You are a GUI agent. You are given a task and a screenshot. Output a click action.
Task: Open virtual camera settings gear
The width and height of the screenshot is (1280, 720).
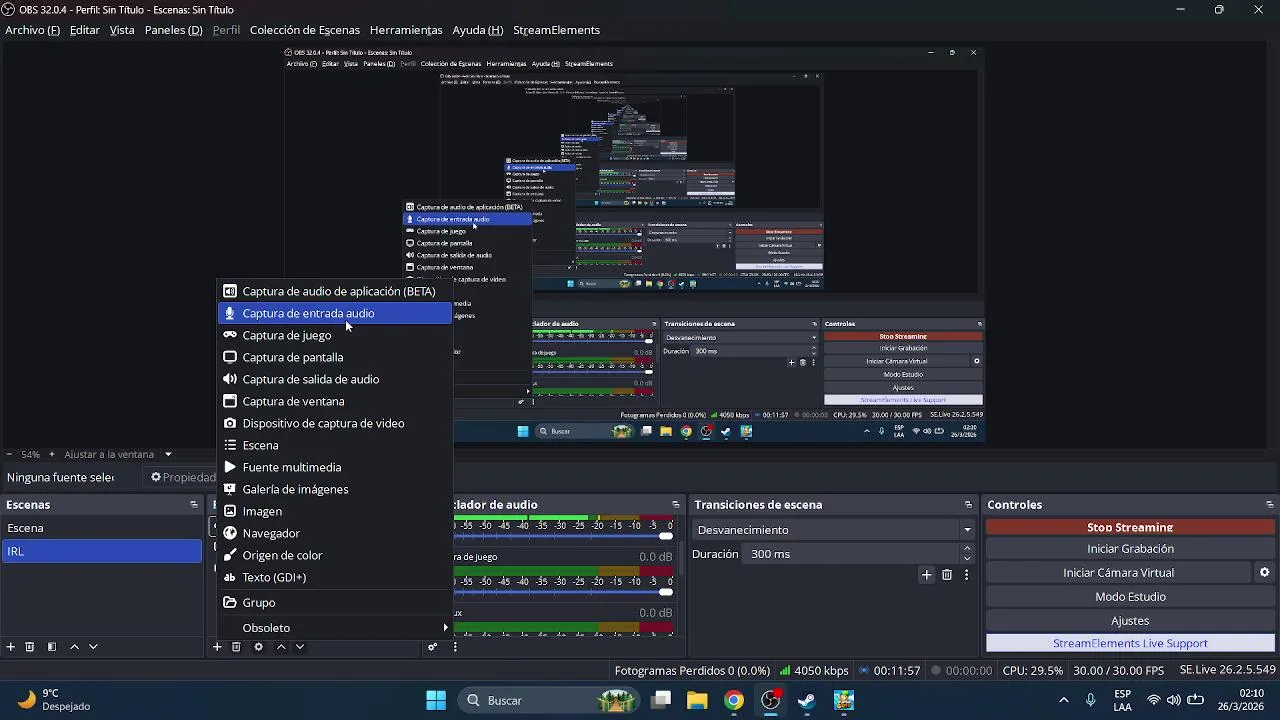point(1264,573)
